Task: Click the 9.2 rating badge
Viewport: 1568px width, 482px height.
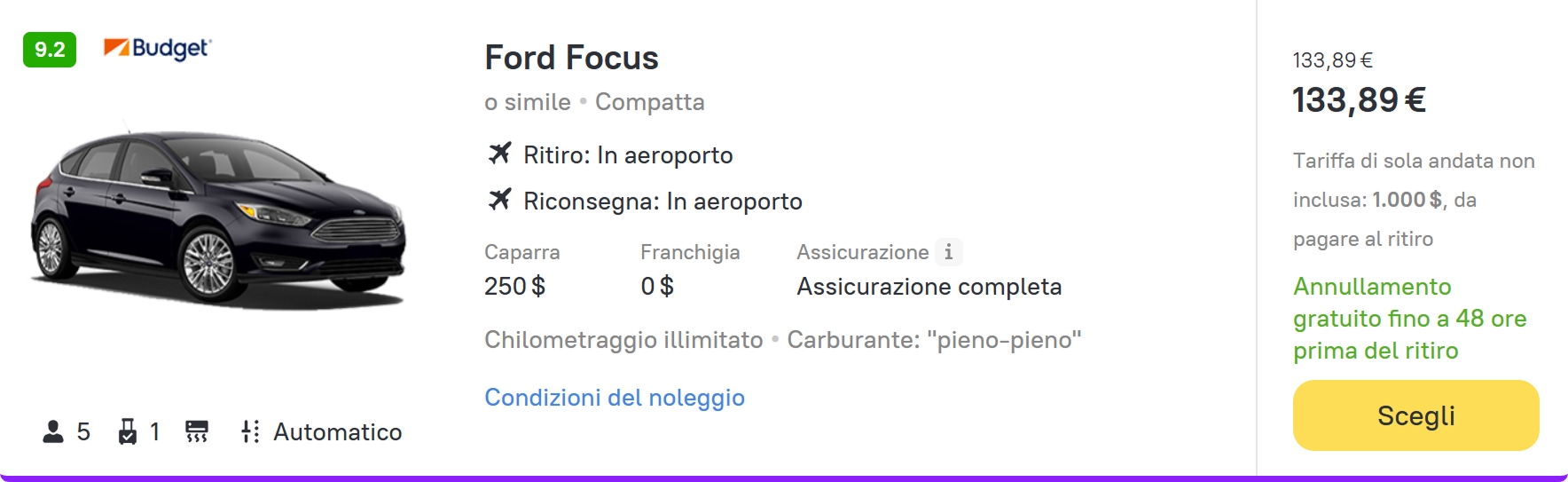Action: [x=50, y=50]
